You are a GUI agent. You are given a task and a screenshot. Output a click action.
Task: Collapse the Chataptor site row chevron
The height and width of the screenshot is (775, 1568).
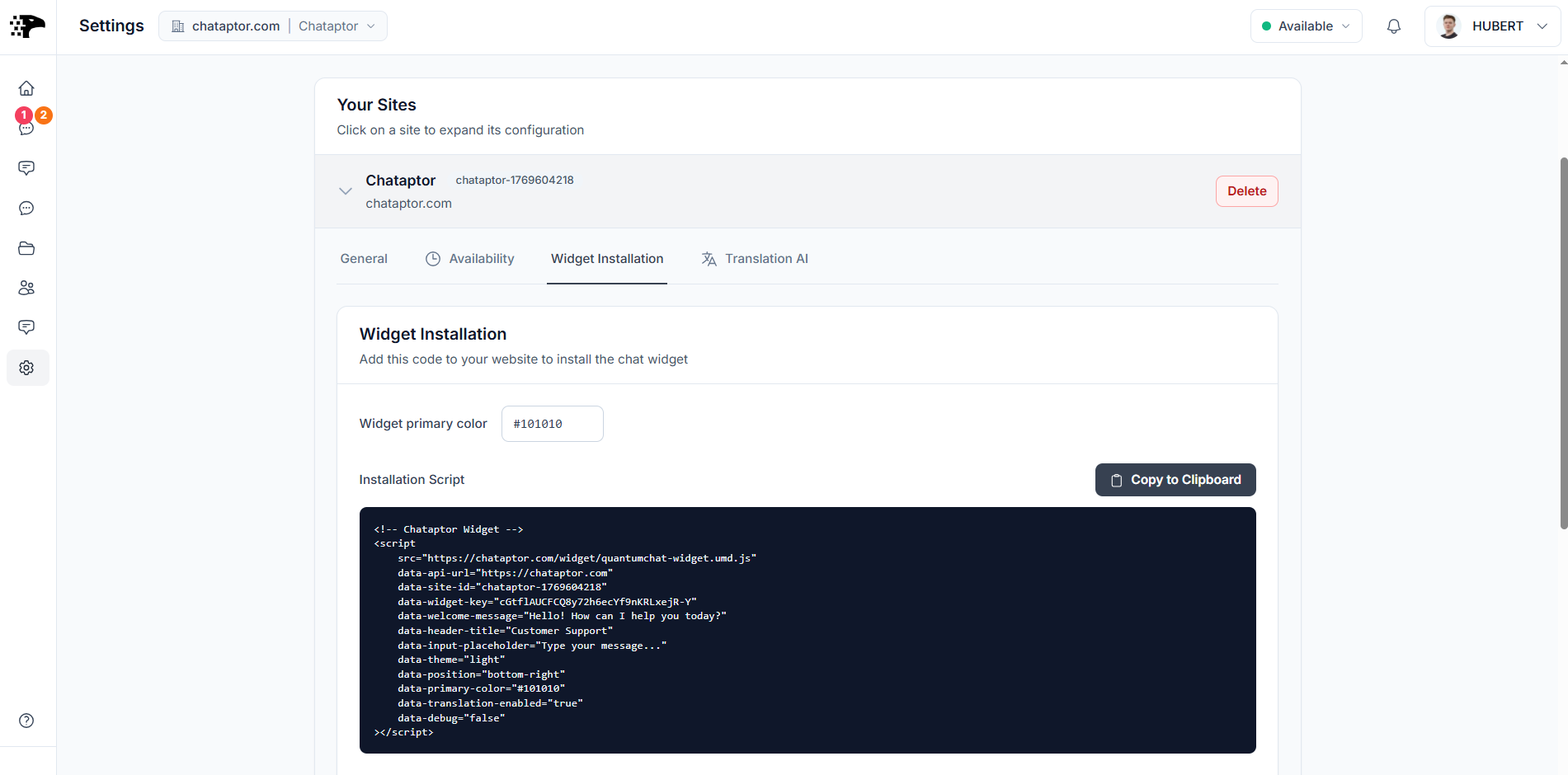(x=346, y=191)
